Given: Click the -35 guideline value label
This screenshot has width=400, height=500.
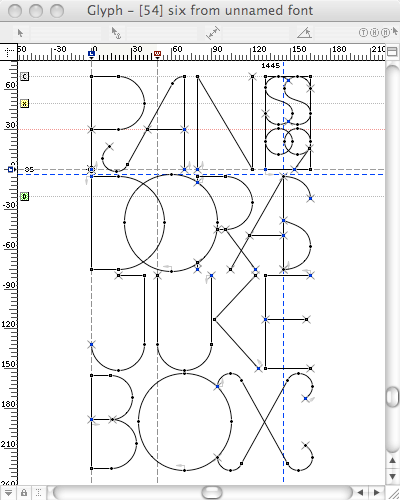Looking at the screenshot, I should [29, 170].
